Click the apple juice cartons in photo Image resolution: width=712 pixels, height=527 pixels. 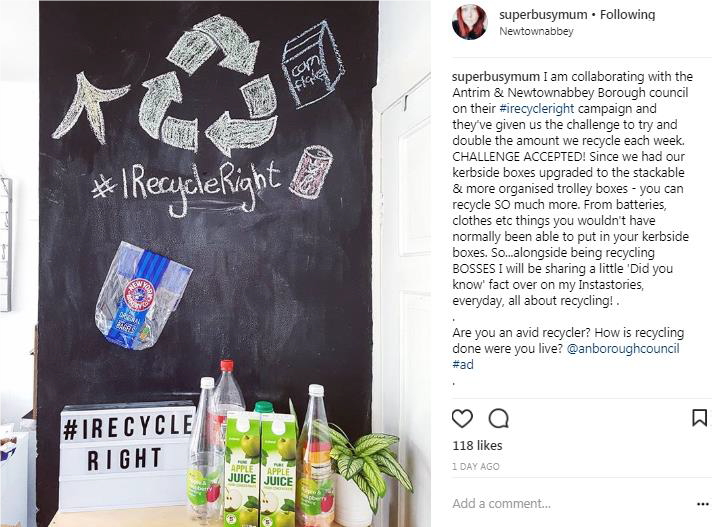tap(260, 468)
